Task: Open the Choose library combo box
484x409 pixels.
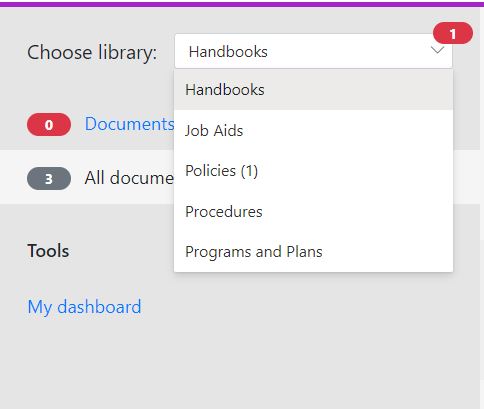Action: (x=313, y=51)
